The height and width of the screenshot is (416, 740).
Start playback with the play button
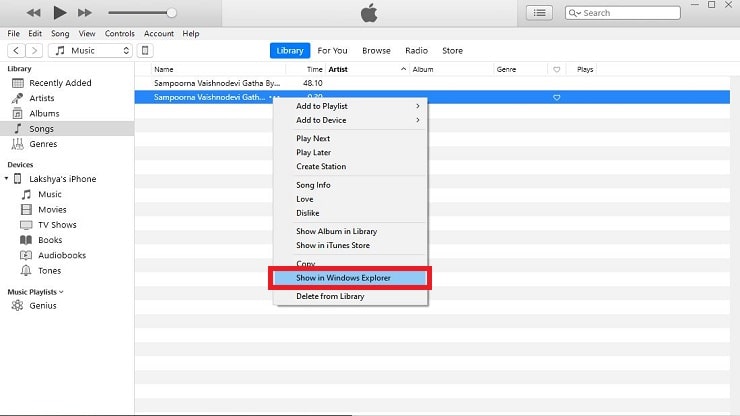coord(59,13)
